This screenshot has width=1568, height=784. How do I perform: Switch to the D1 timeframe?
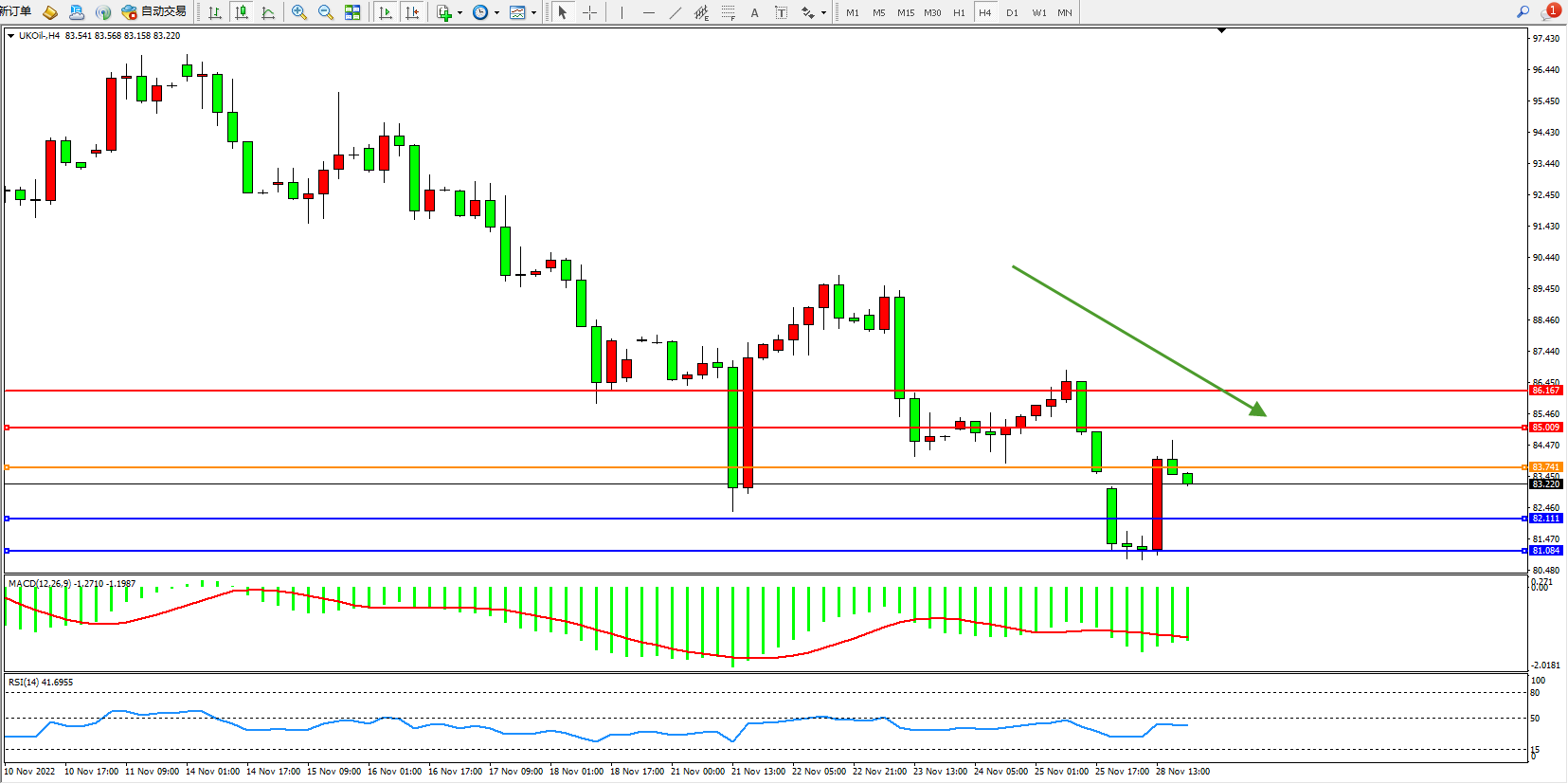click(1012, 12)
